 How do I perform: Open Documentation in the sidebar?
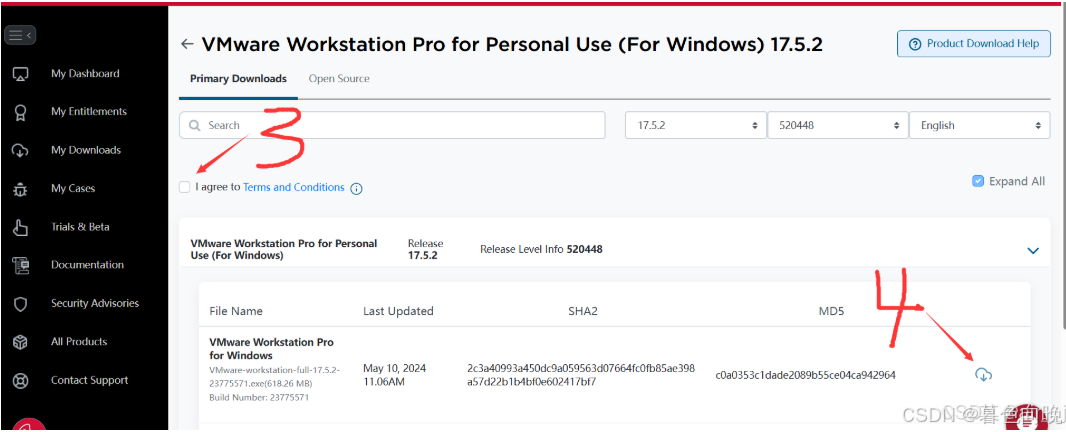click(88, 265)
